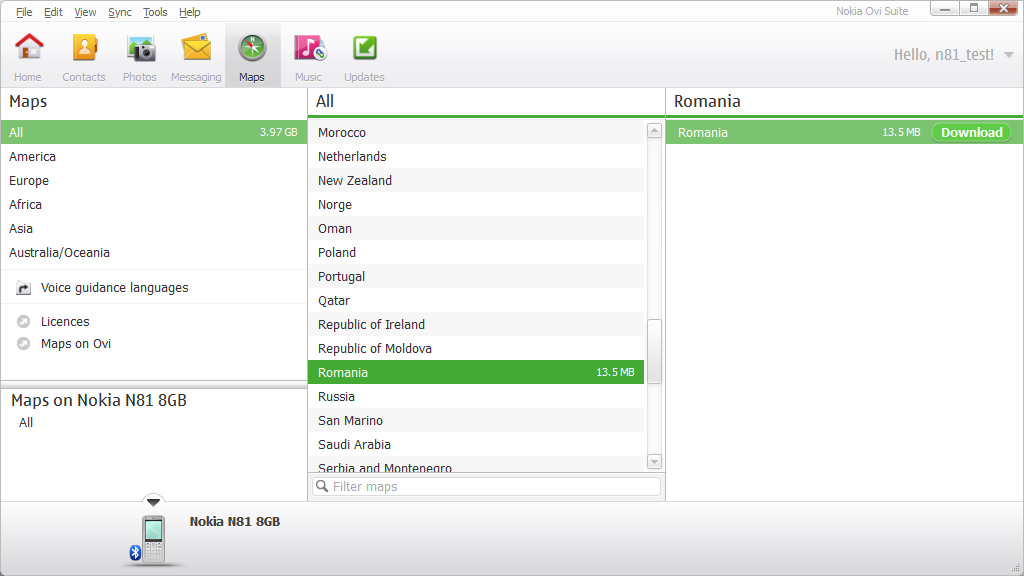Toggle the device panel arrow above the phone
Image resolution: width=1024 pixels, height=576 pixels.
[x=153, y=502]
